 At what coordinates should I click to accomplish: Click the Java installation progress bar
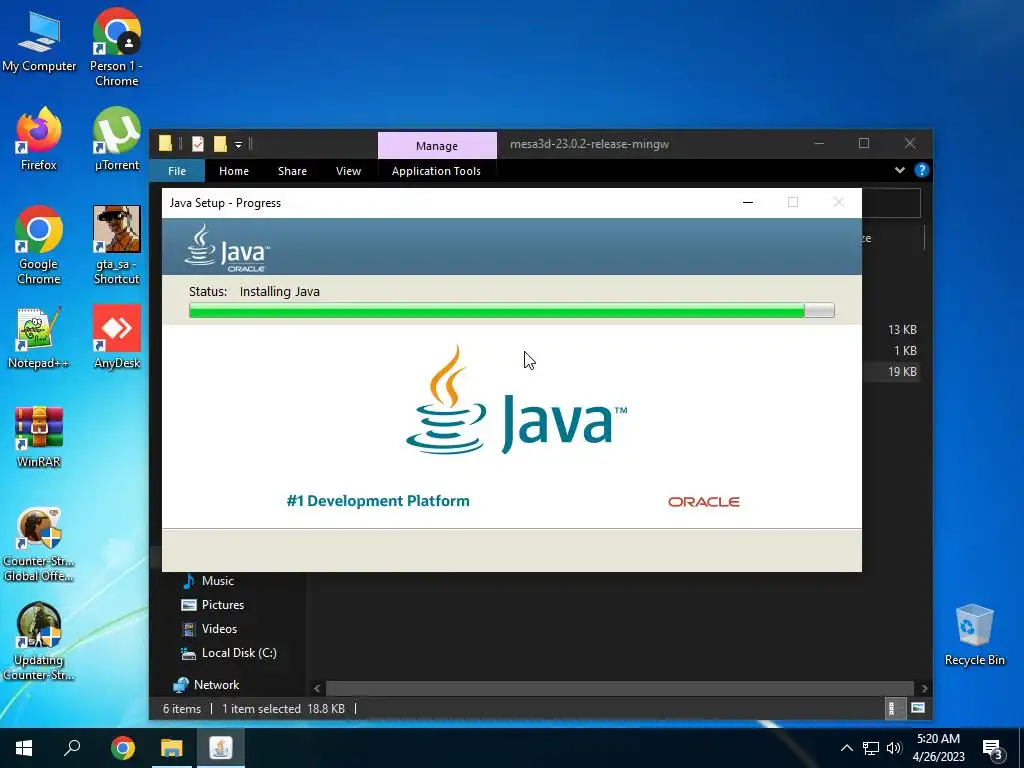pos(511,310)
